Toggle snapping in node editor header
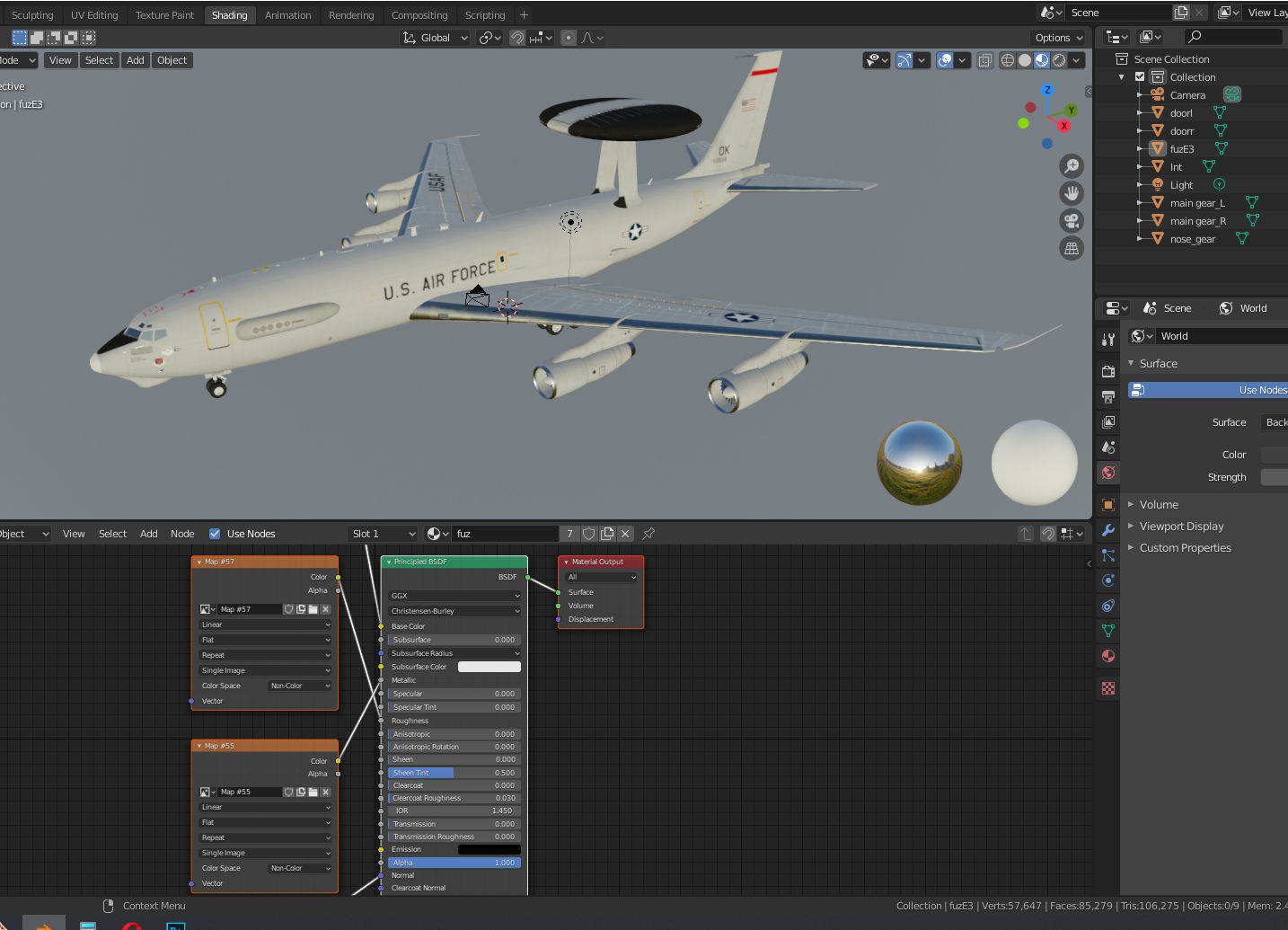 point(1048,534)
